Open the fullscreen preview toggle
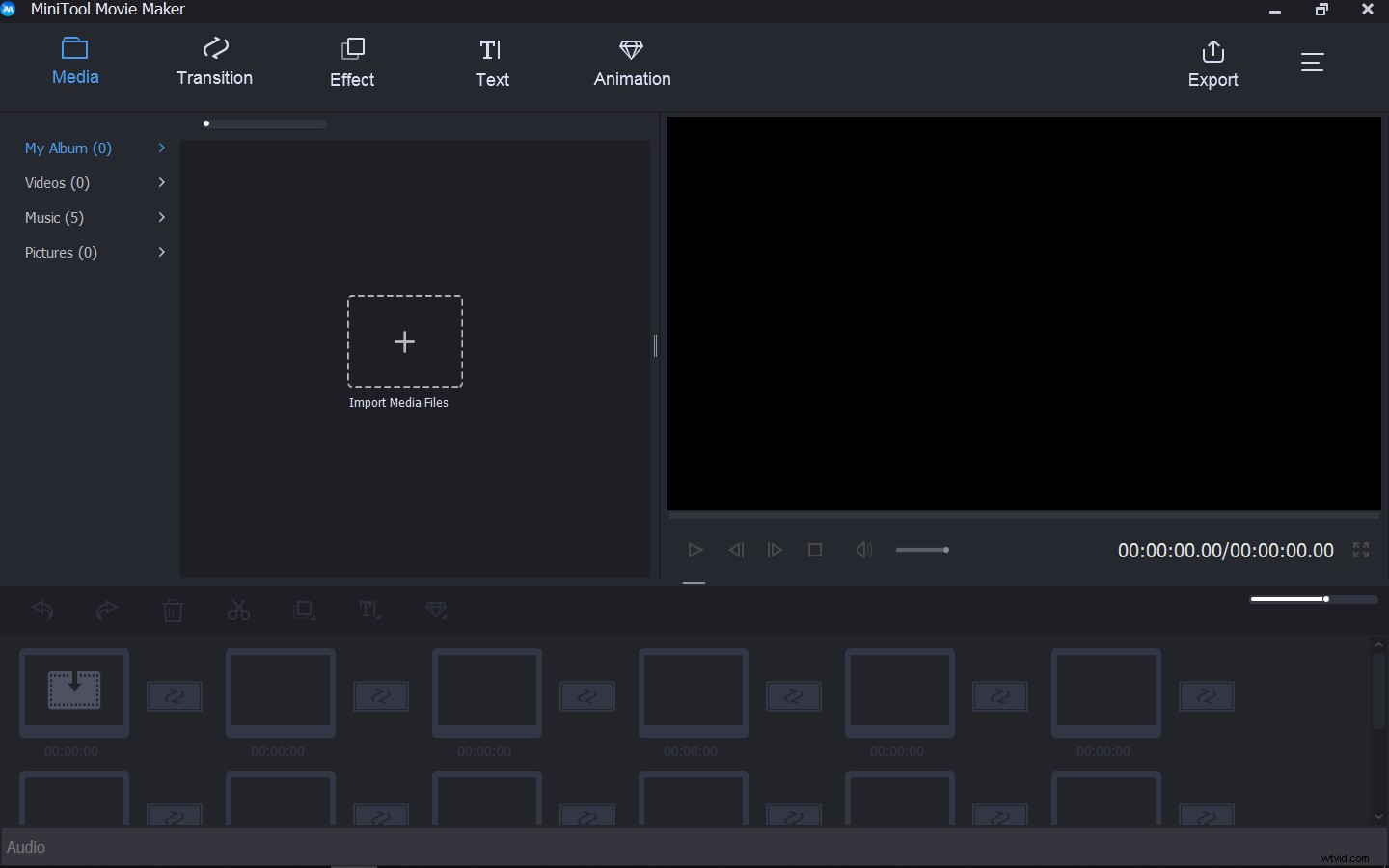1389x868 pixels. pyautogui.click(x=1361, y=550)
